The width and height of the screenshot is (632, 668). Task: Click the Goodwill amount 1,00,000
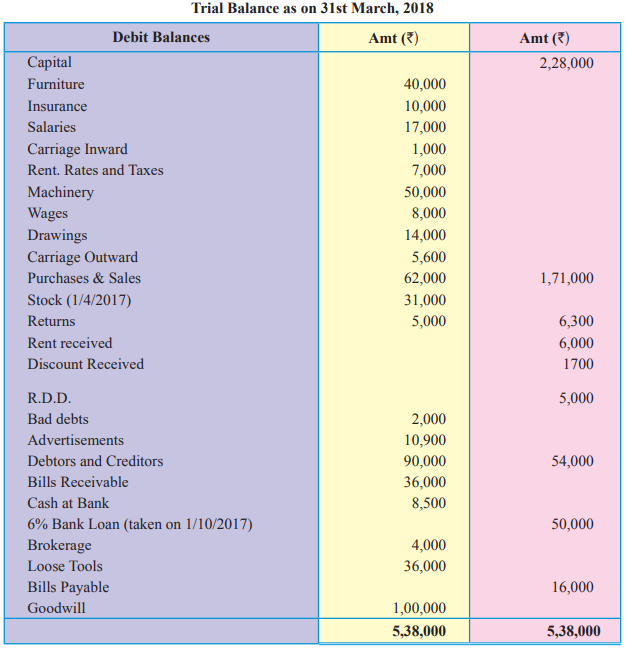click(x=419, y=608)
